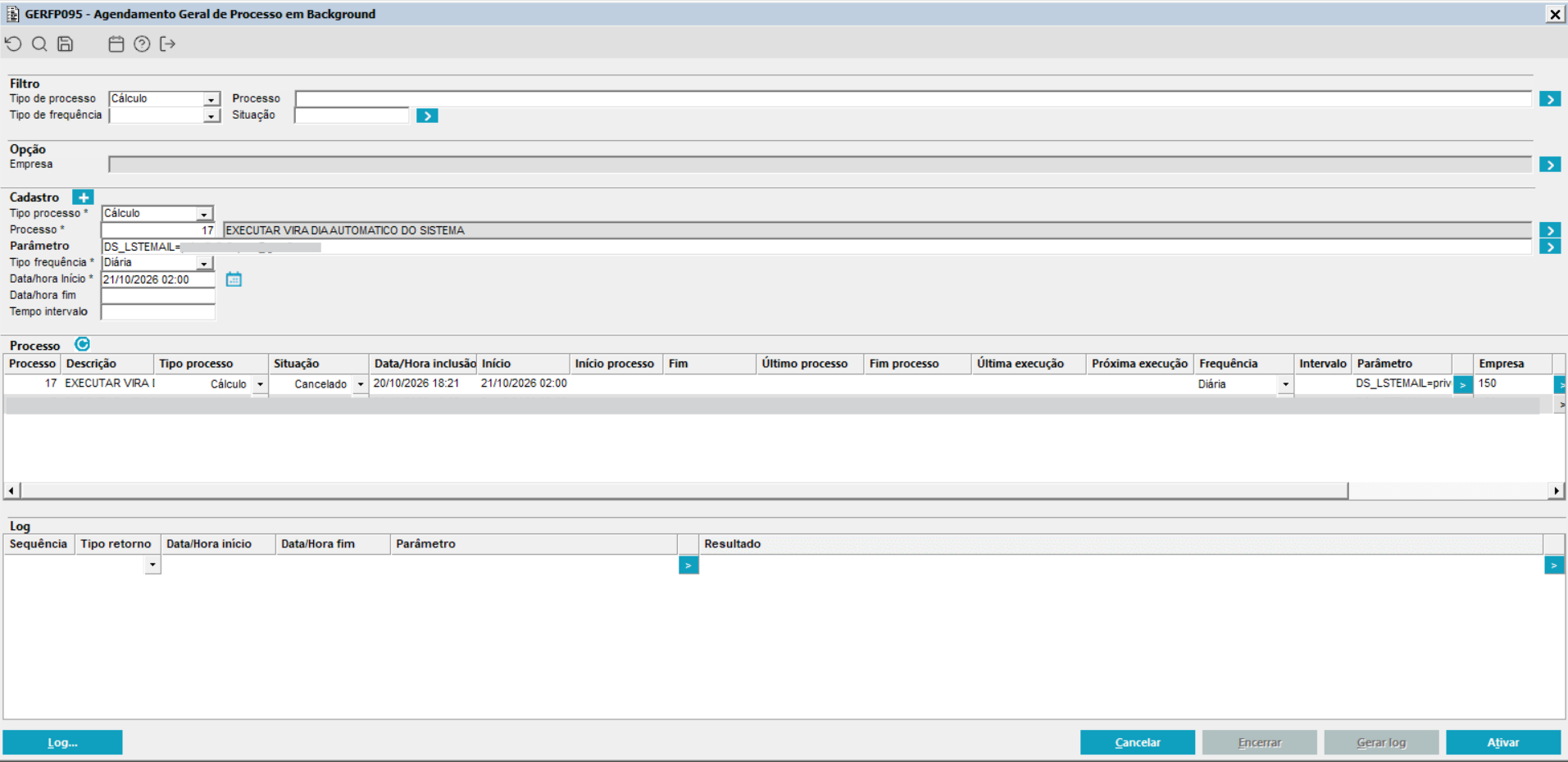Viewport: 1568px width, 762px height.
Task: Click the exit toolbar icon
Action: tap(168, 44)
